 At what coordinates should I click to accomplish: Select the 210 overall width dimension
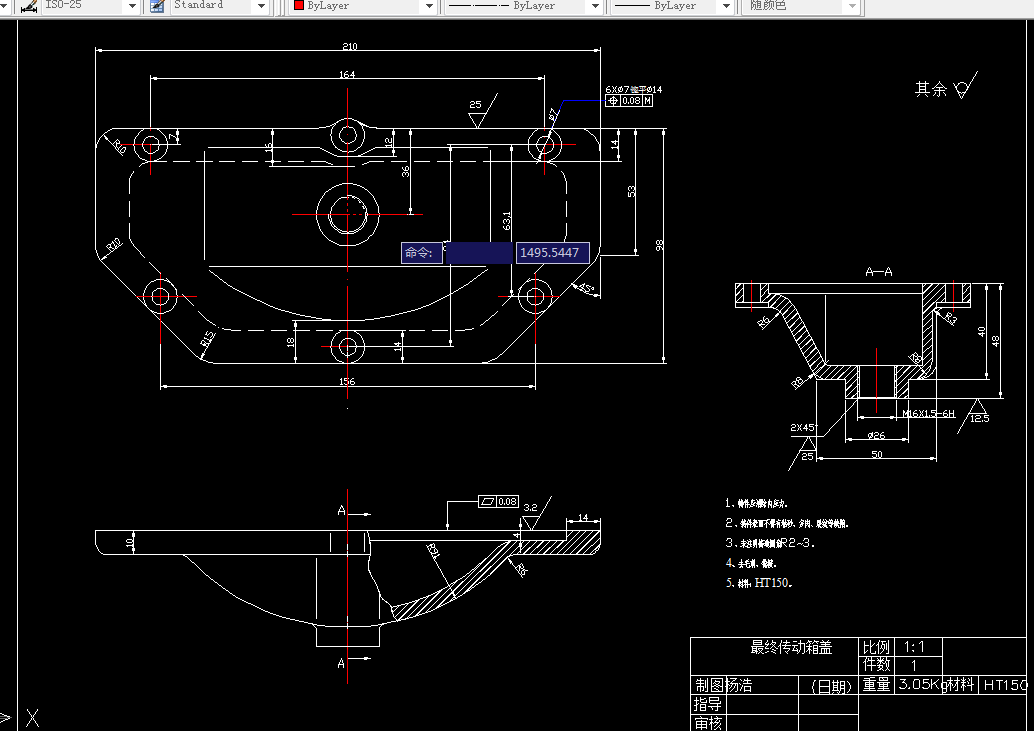tap(350, 46)
